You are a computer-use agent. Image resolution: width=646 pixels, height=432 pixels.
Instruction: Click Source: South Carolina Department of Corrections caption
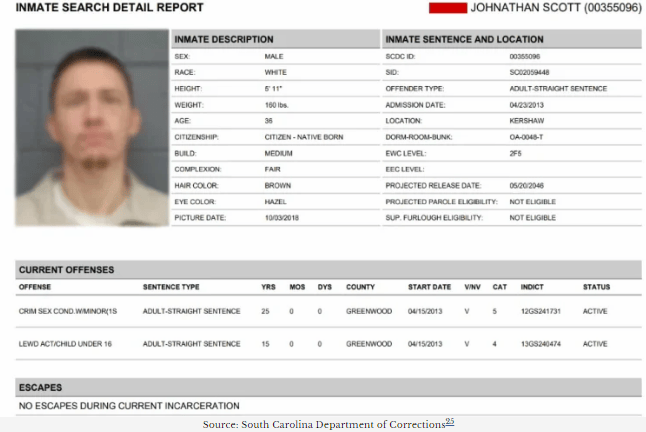(324, 425)
